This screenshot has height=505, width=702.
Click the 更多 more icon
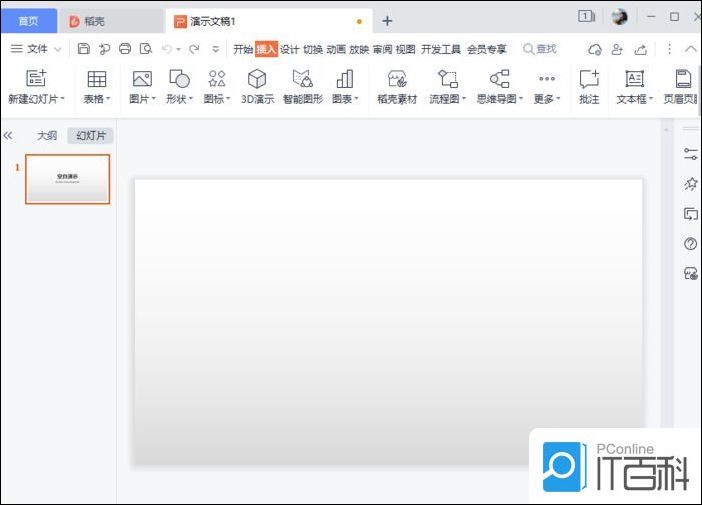click(547, 79)
